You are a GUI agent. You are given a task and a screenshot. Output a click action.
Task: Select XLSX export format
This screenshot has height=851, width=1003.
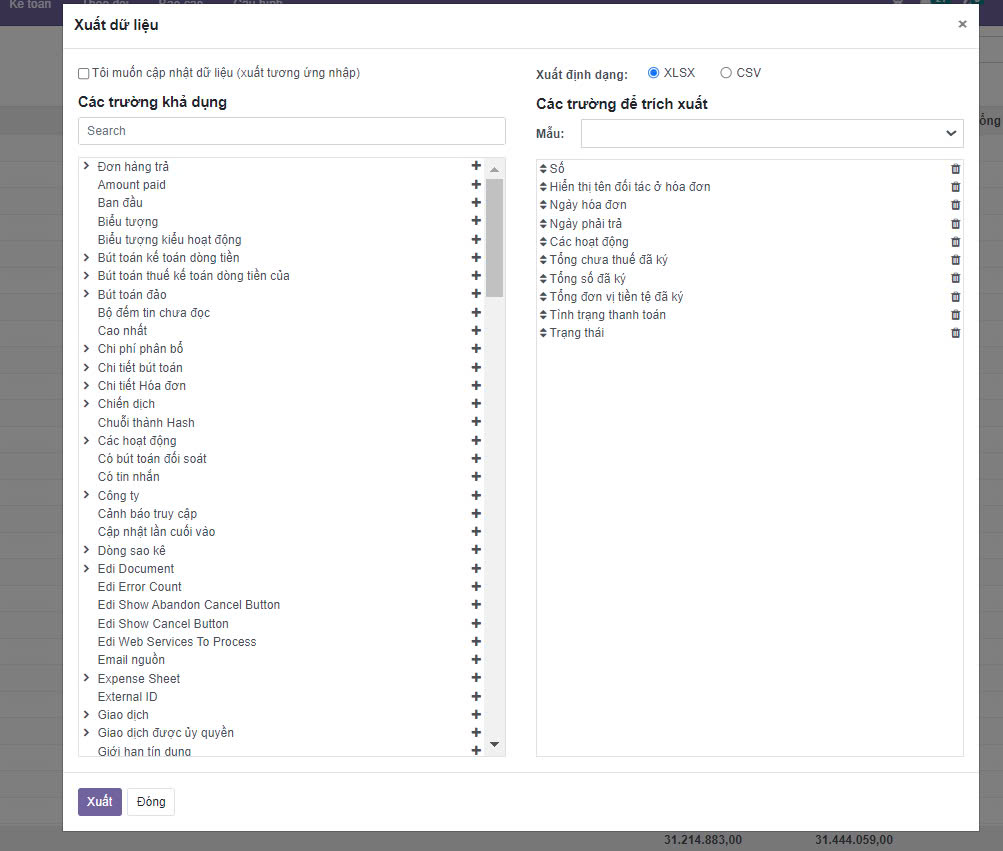tap(654, 73)
